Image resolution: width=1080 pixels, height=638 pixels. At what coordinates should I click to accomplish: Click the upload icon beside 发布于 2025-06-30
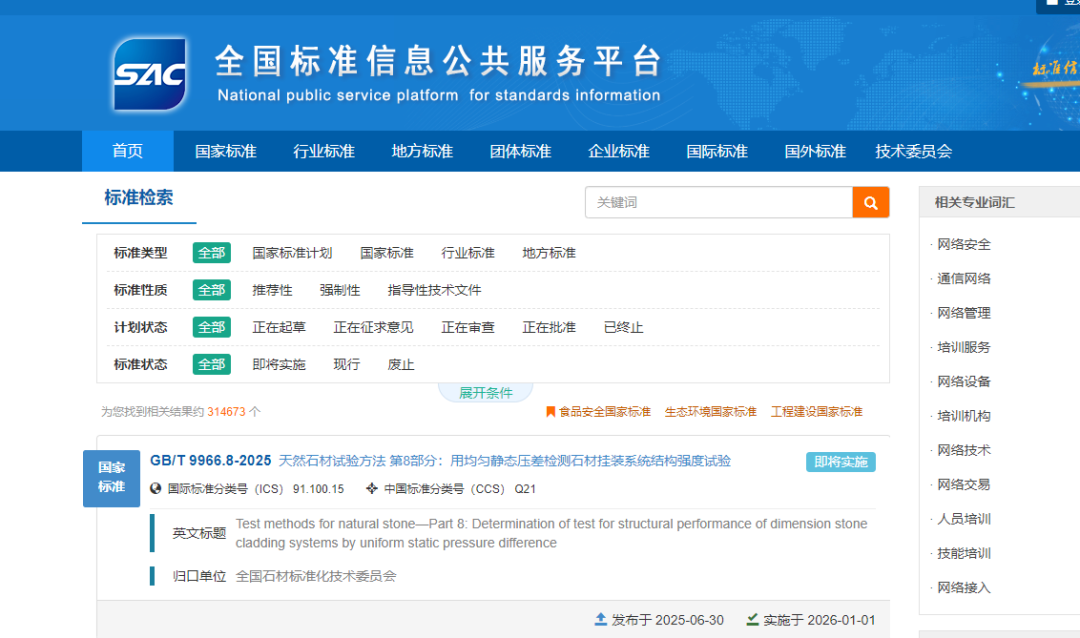click(601, 619)
